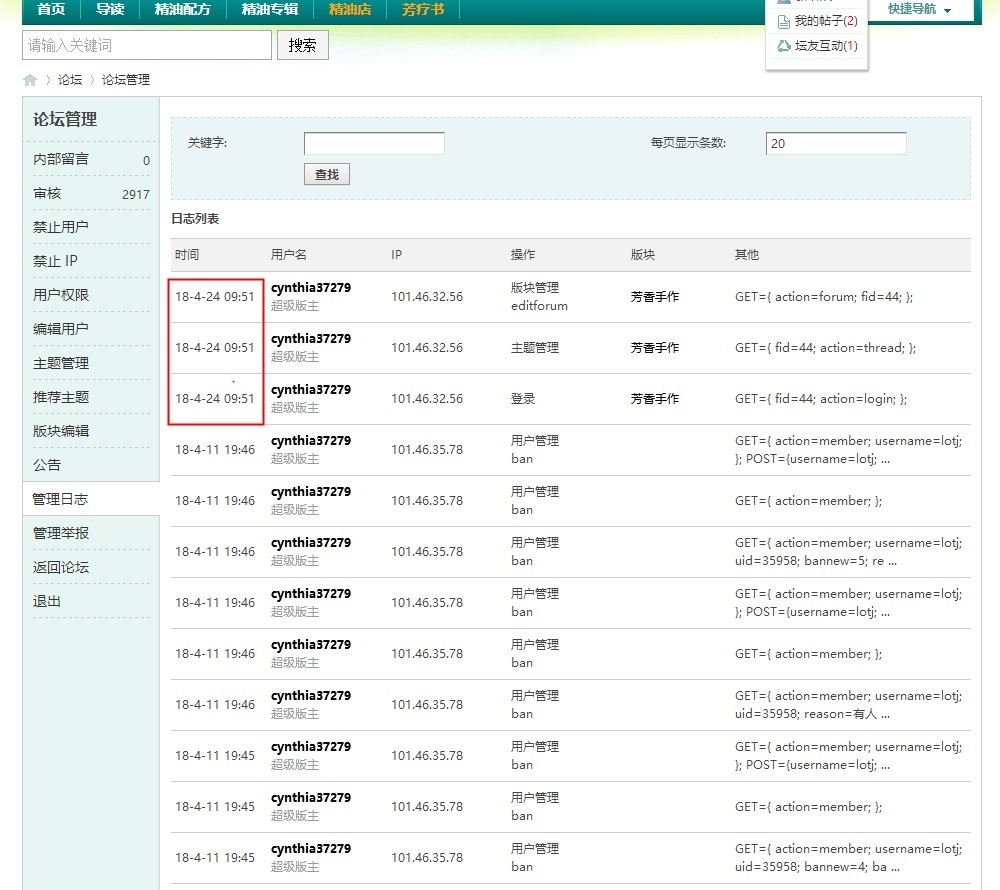This screenshot has height=890, width=1000.
Task: Open 论坛 breadcrumb link
Action: tap(70, 80)
